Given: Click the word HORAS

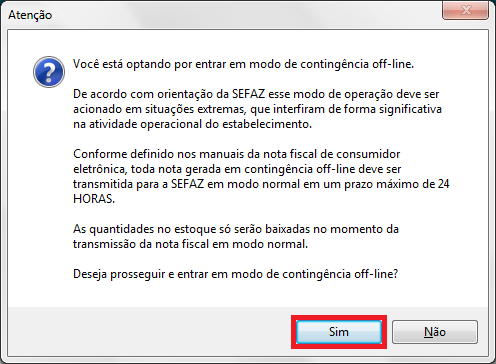Looking at the screenshot, I should (x=94, y=199).
